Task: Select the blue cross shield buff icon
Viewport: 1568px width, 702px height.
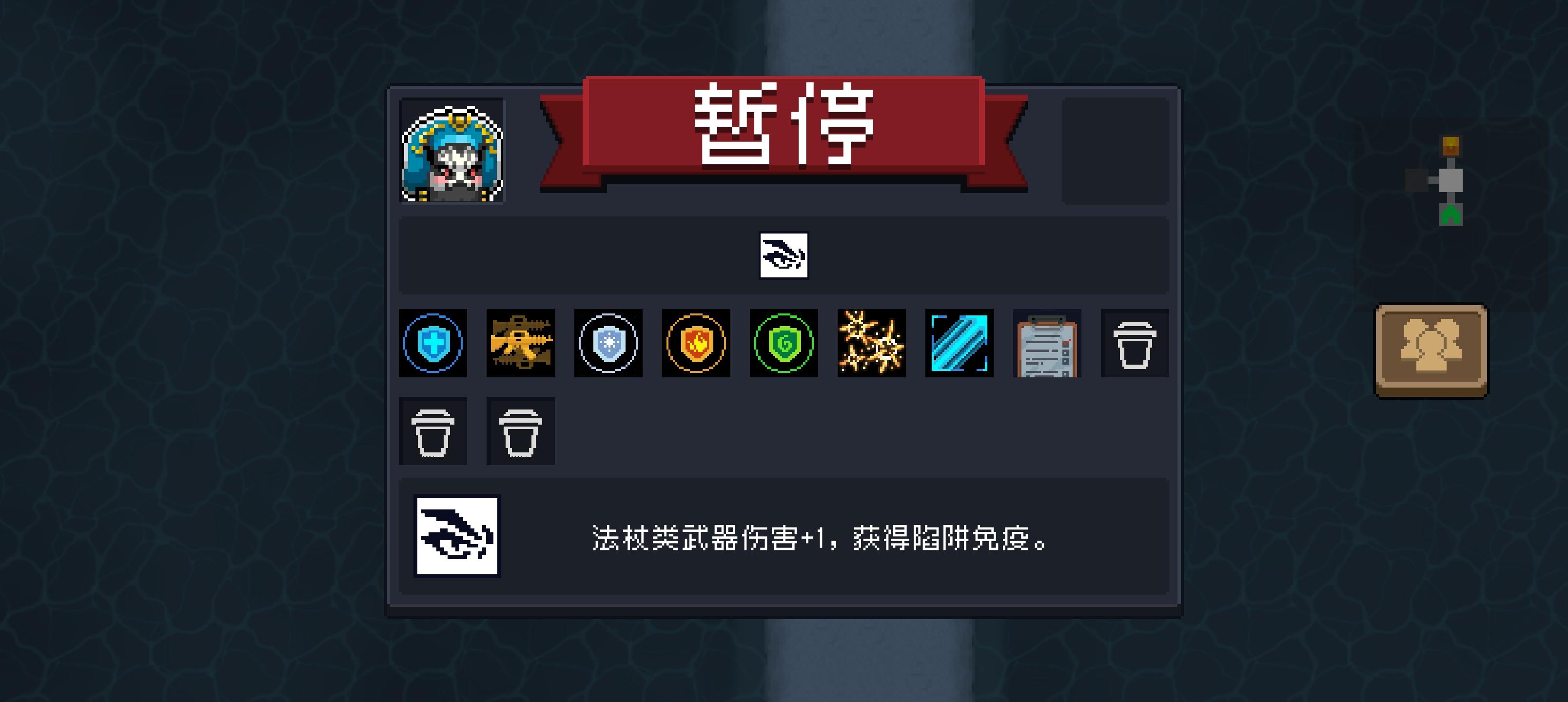Action: coord(433,343)
